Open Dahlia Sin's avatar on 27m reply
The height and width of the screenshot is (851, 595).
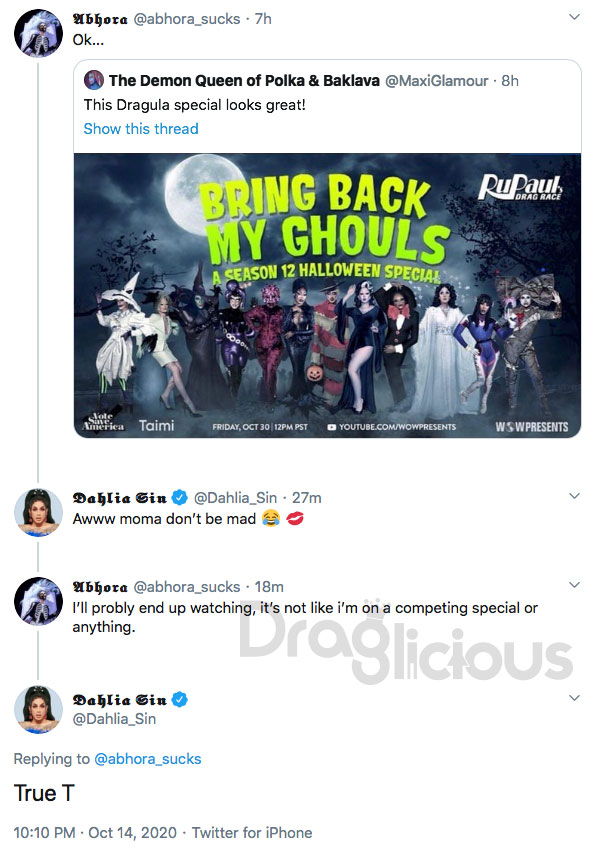38,512
